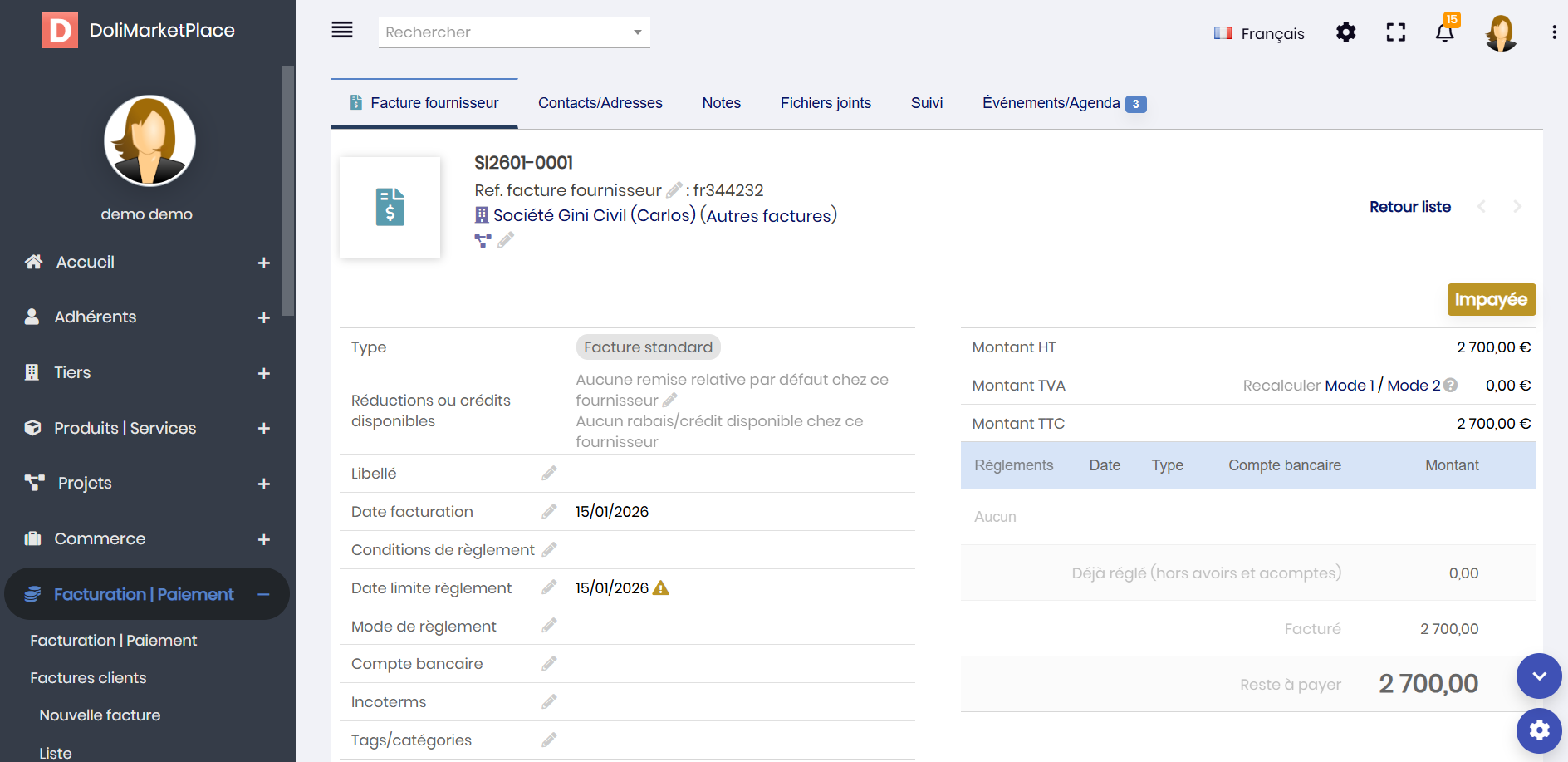Click the hamburger menu icon
The width and height of the screenshot is (1568, 762).
pyautogui.click(x=342, y=31)
